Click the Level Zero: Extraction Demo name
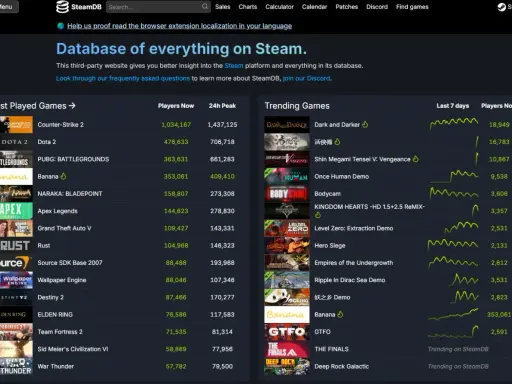The image size is (512, 384). point(354,228)
